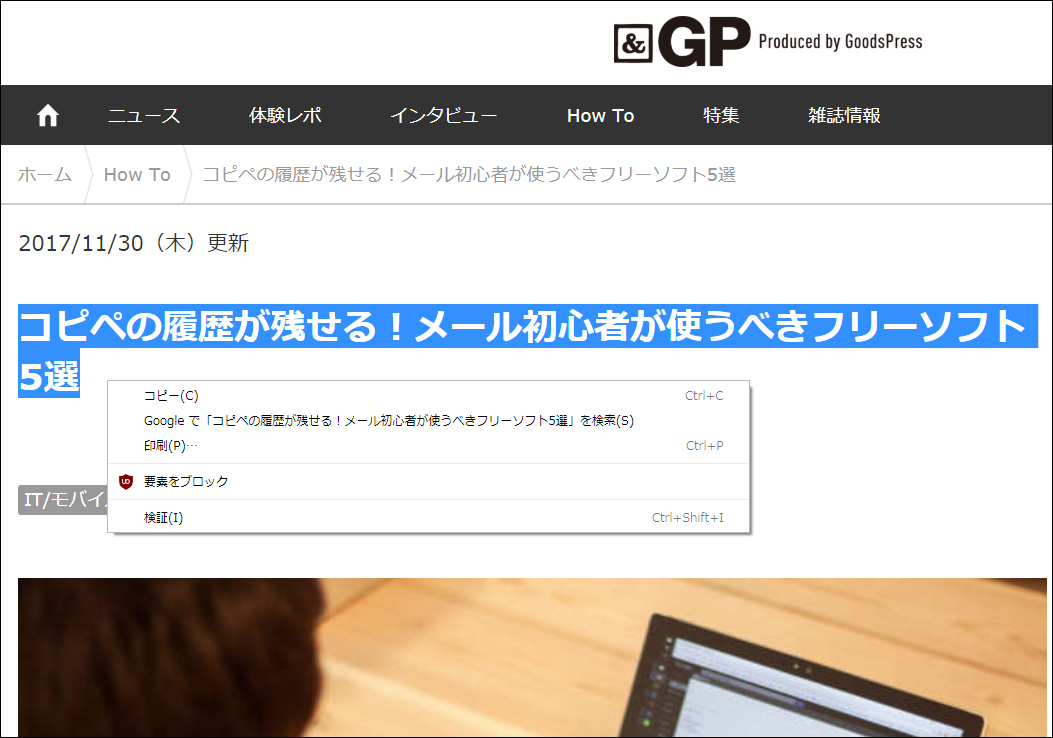
Task: Click the ホーム breadcrumb link
Action: 45,175
